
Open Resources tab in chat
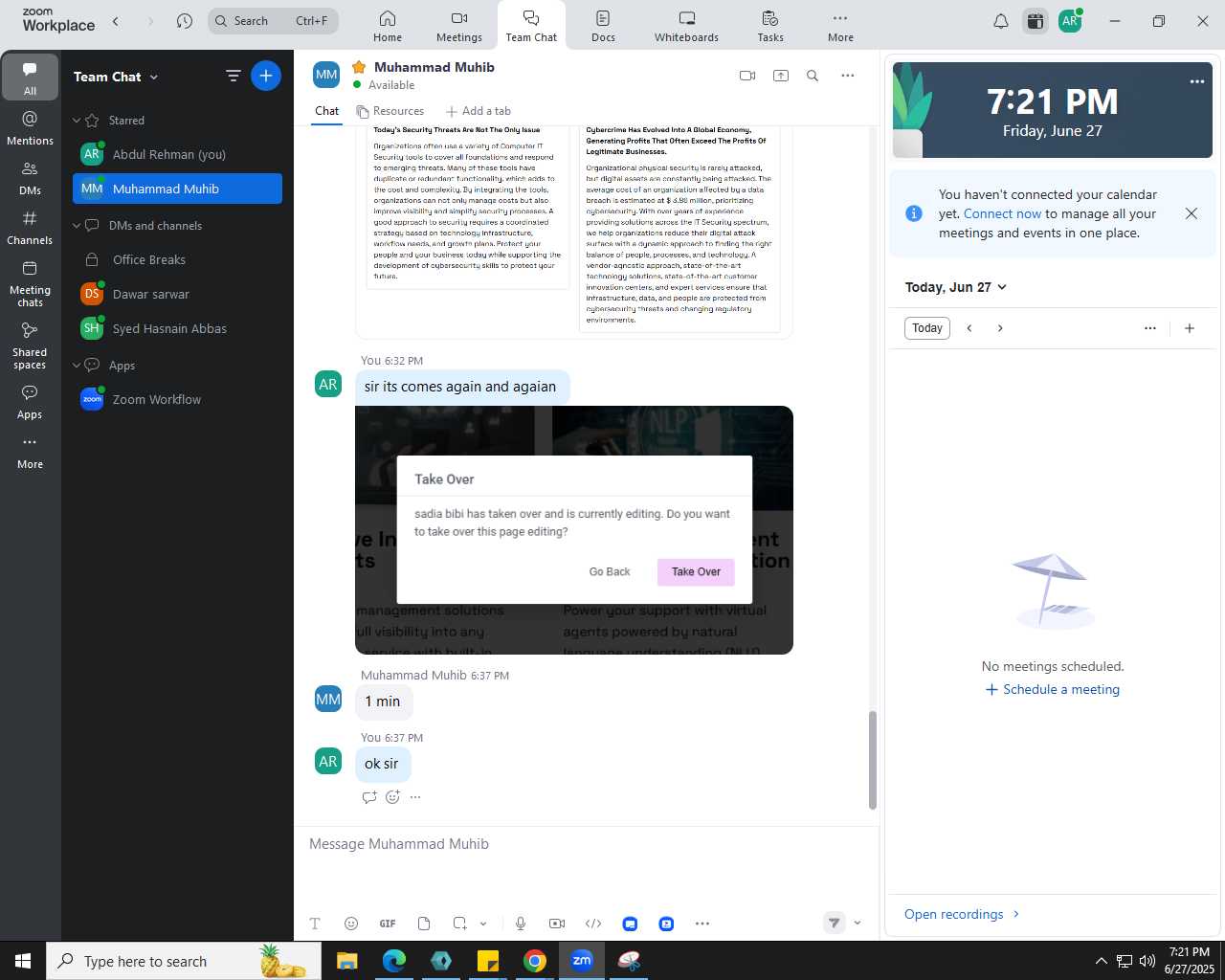pos(390,111)
